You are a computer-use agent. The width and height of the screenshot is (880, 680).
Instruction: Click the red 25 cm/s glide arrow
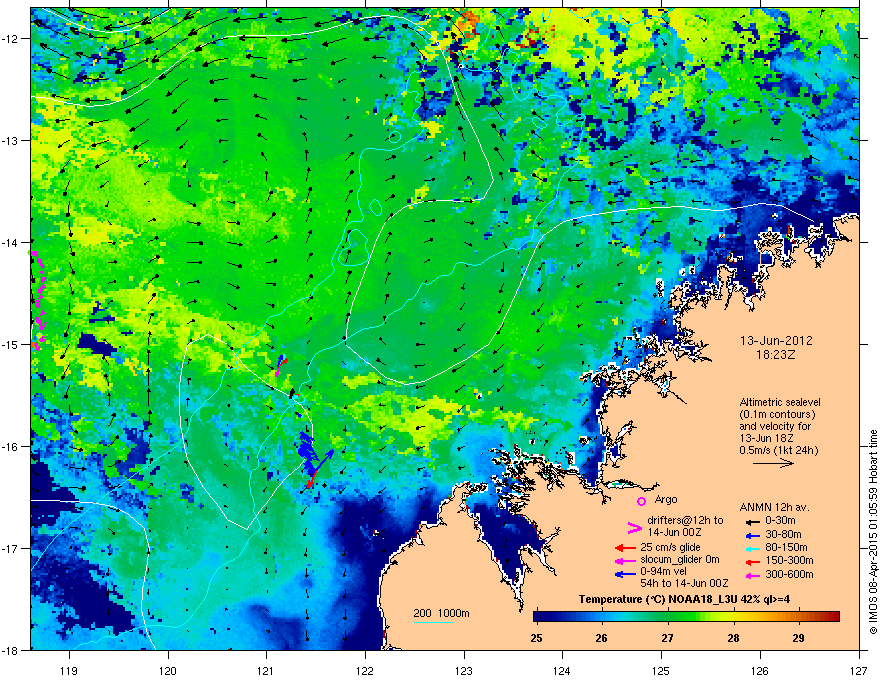pos(626,548)
